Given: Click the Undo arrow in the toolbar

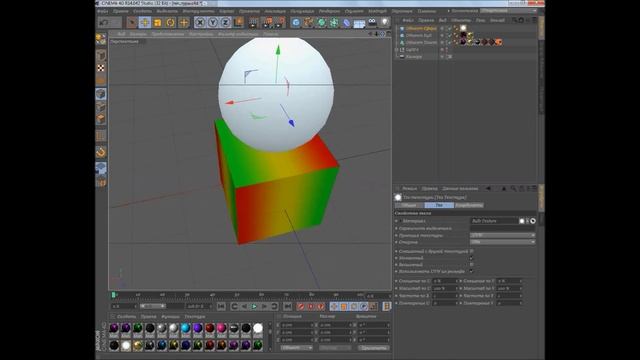Looking at the screenshot, I should [104, 22].
